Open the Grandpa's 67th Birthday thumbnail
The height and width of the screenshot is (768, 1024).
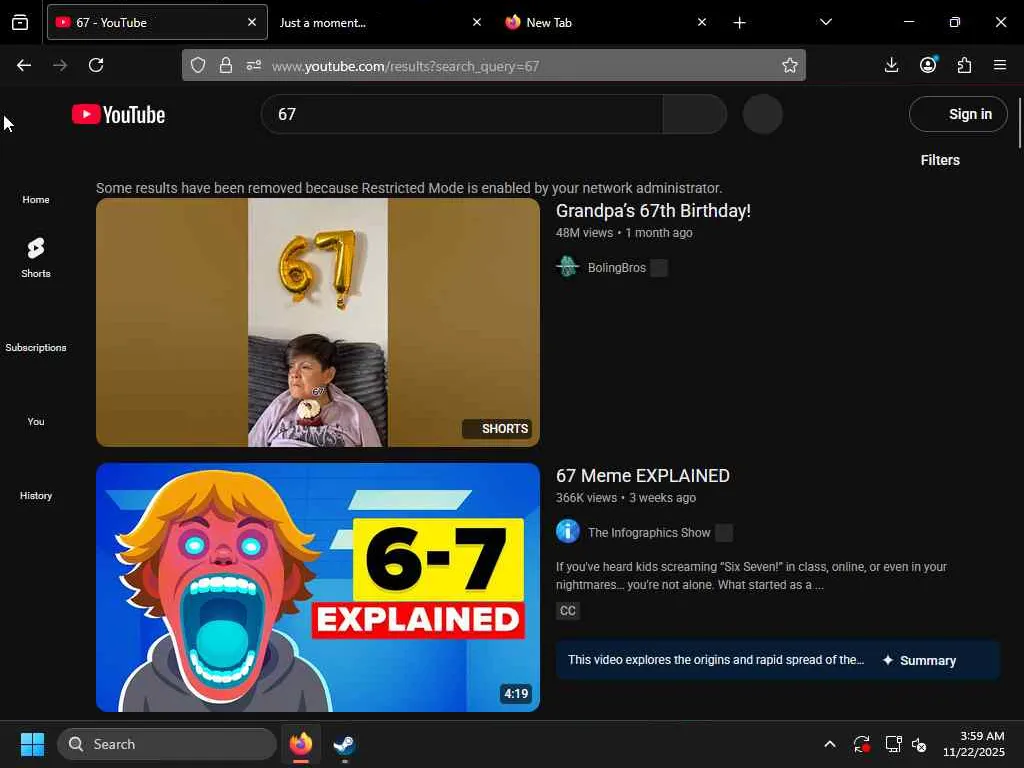[317, 323]
